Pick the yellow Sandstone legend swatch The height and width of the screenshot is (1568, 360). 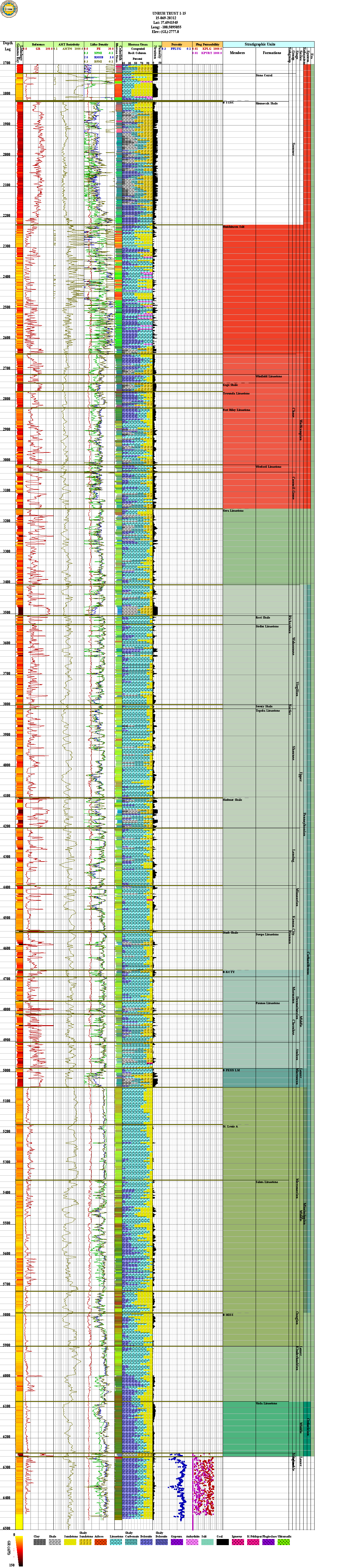coord(70,1542)
